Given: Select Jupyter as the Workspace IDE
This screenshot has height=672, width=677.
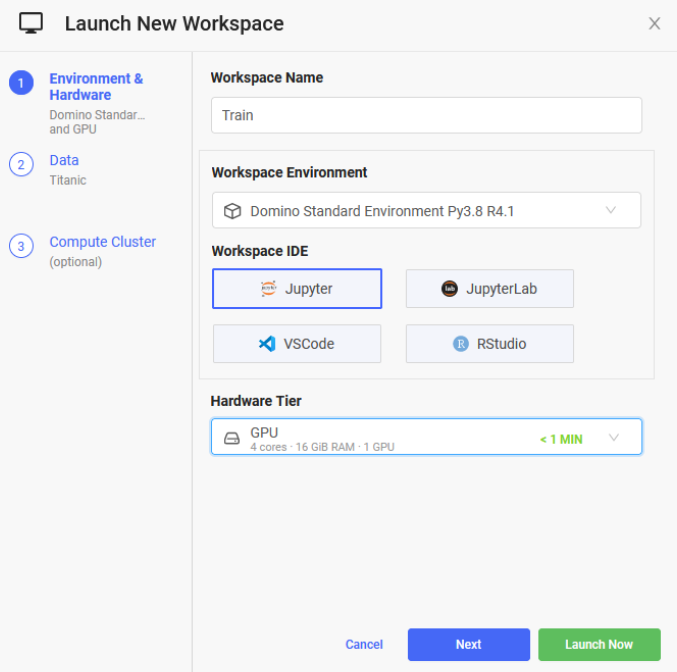Looking at the screenshot, I should (x=297, y=288).
